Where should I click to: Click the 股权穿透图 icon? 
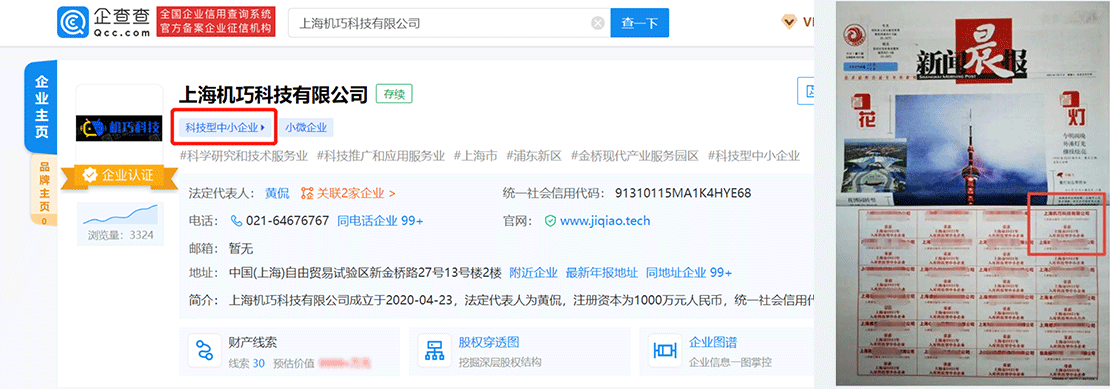point(434,350)
